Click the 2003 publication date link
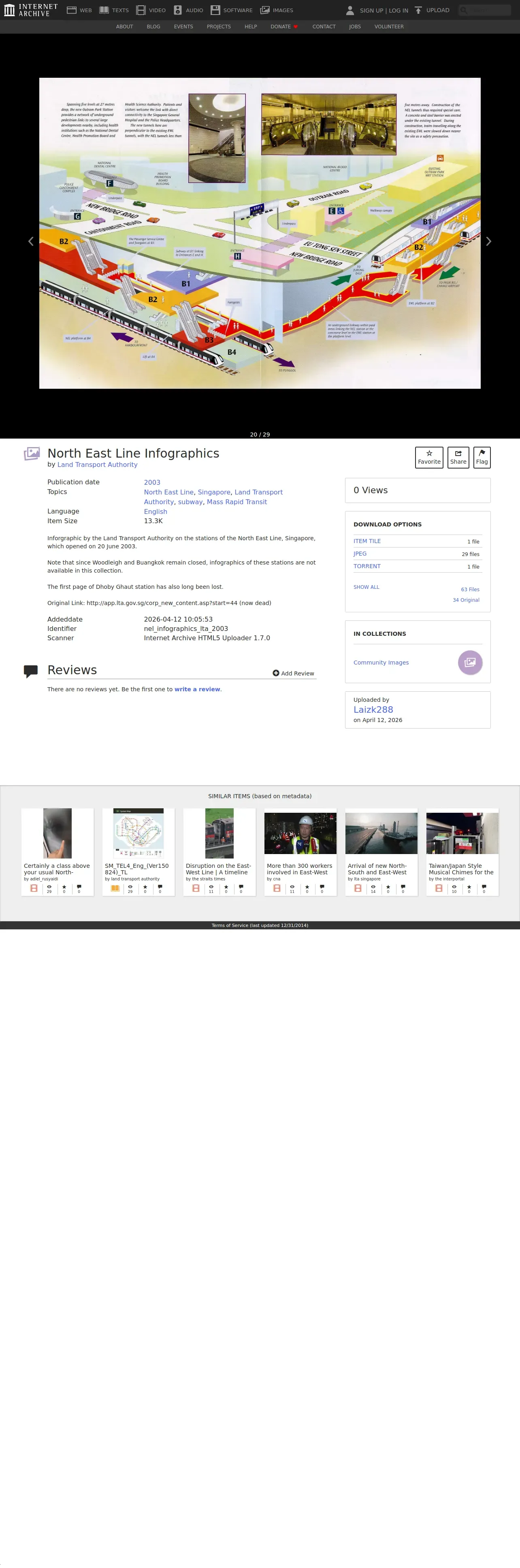This screenshot has height=1568, width=520. click(x=152, y=483)
